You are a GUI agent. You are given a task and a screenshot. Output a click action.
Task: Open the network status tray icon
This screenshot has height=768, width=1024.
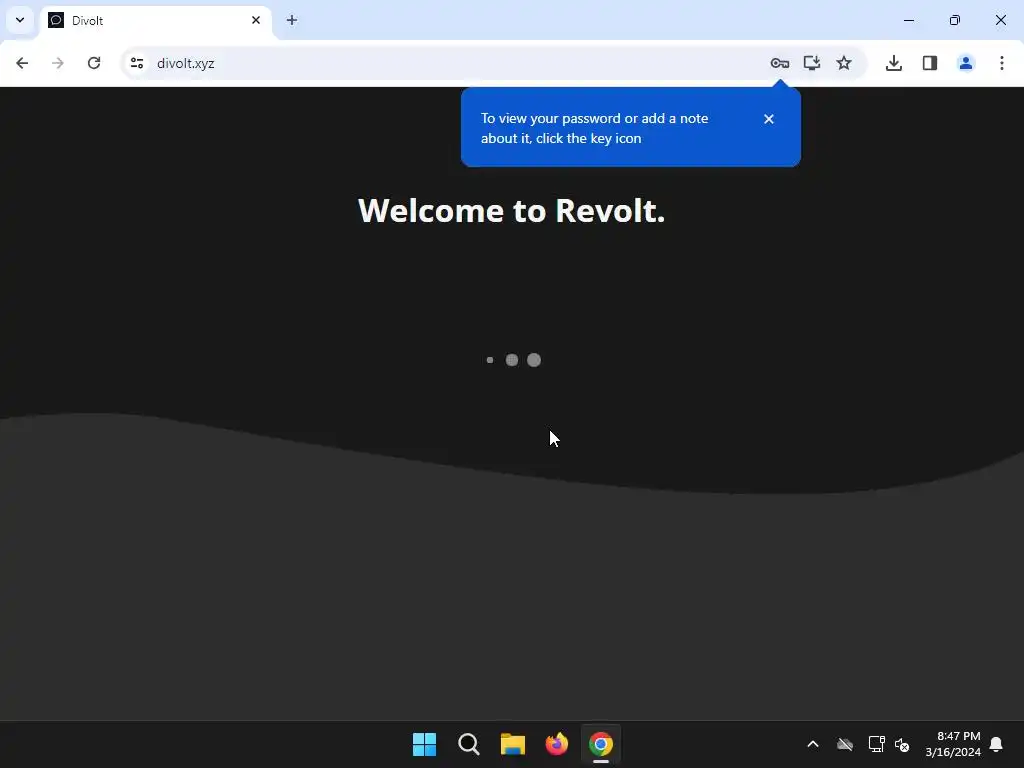tap(876, 744)
